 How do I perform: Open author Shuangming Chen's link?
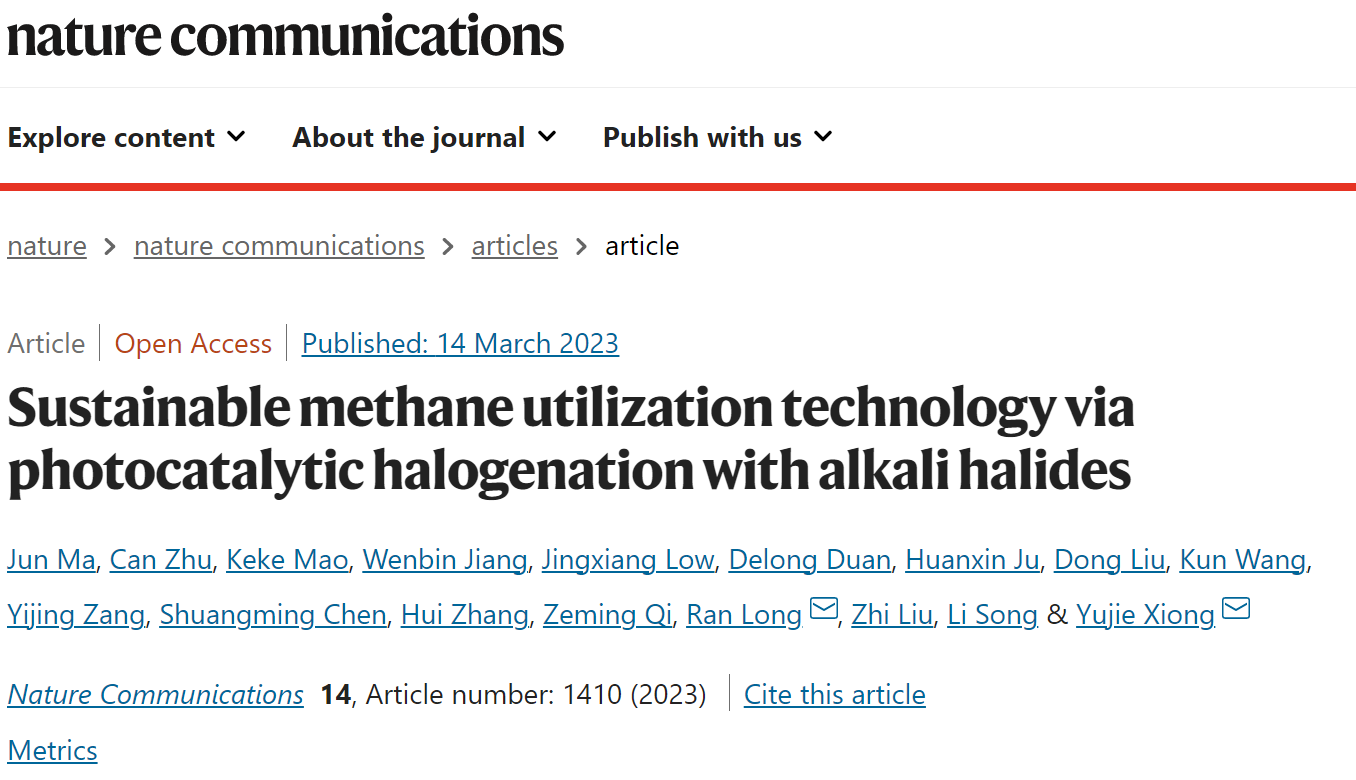pyautogui.click(x=273, y=614)
